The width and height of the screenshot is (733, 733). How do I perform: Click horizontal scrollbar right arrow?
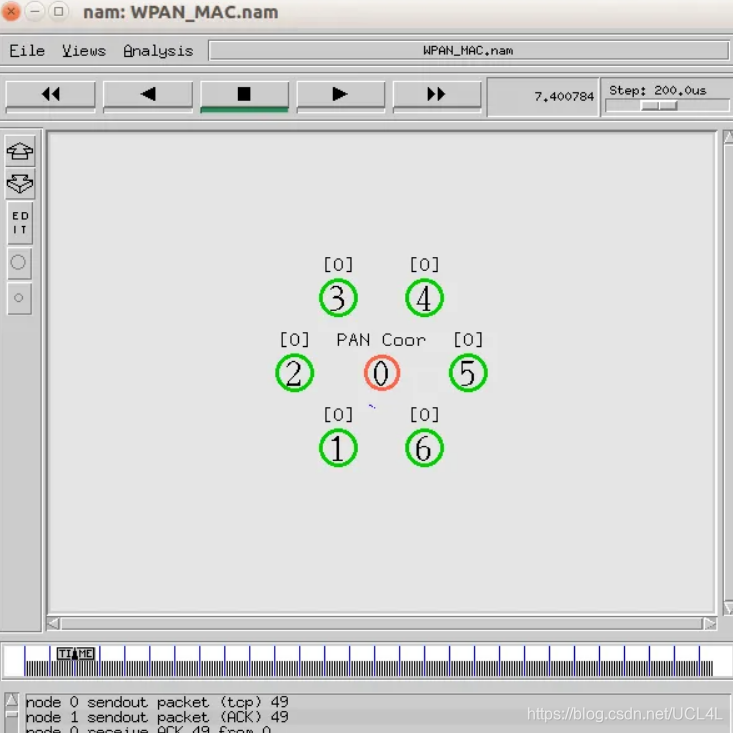click(710, 624)
